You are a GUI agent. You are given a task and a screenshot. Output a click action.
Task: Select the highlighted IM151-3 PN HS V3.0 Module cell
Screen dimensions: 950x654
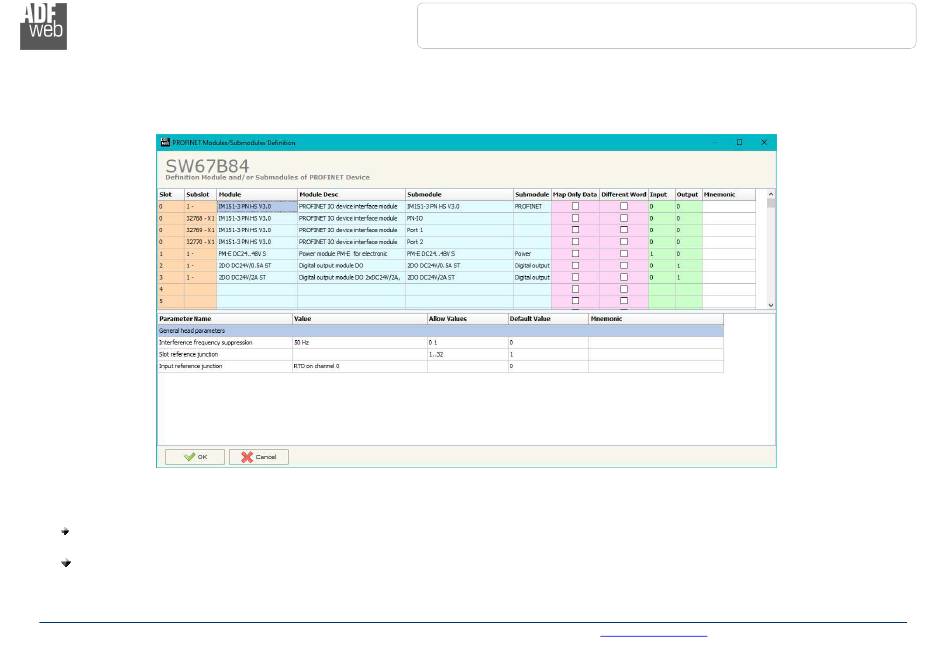[x=257, y=207]
